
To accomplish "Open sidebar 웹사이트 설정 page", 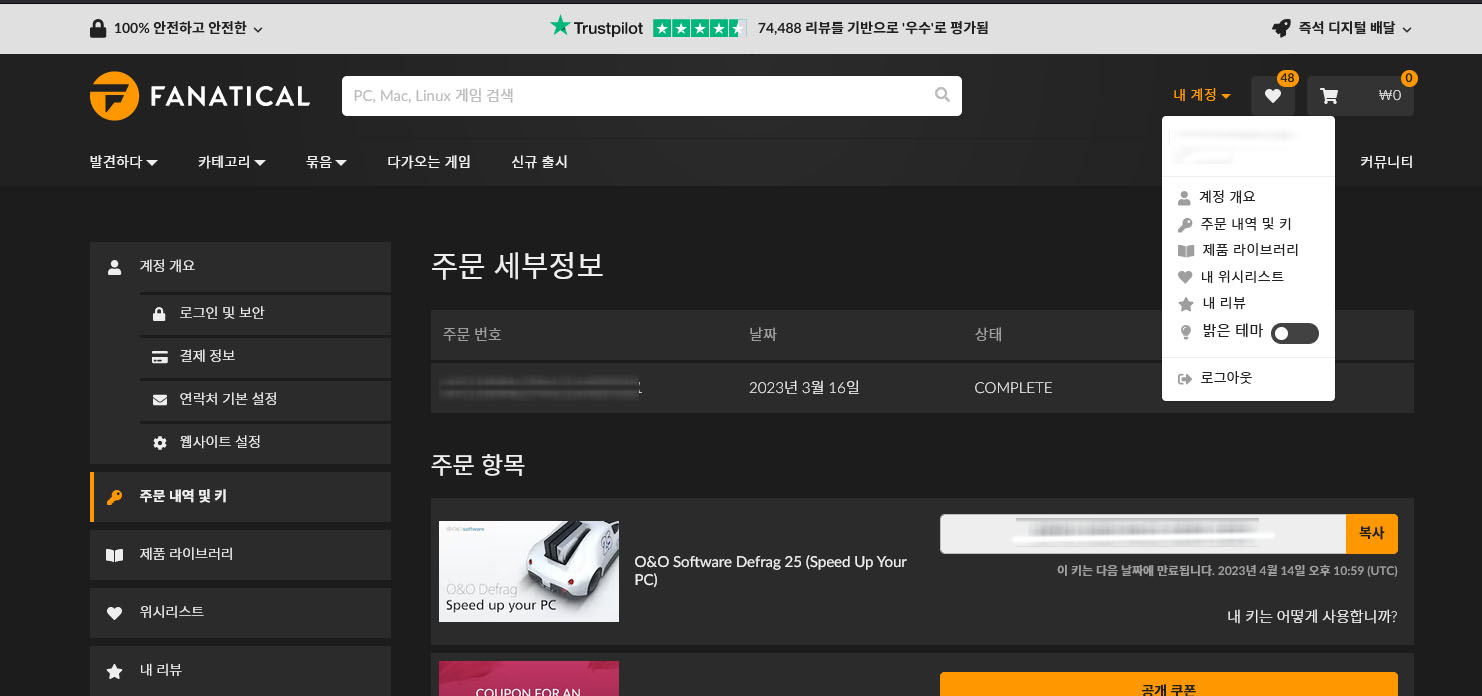I will point(265,443).
